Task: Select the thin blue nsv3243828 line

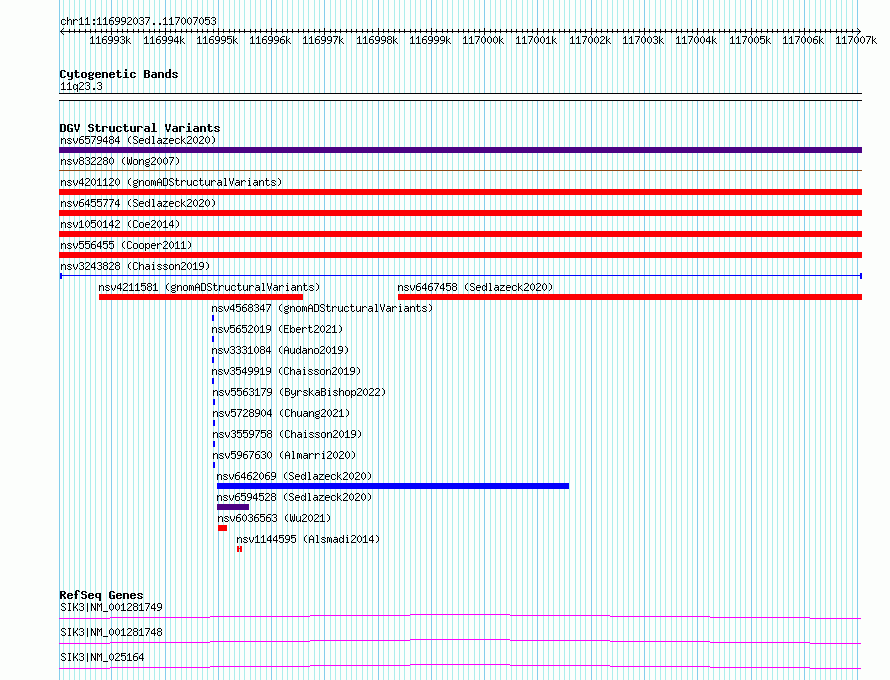Action: coord(460,276)
